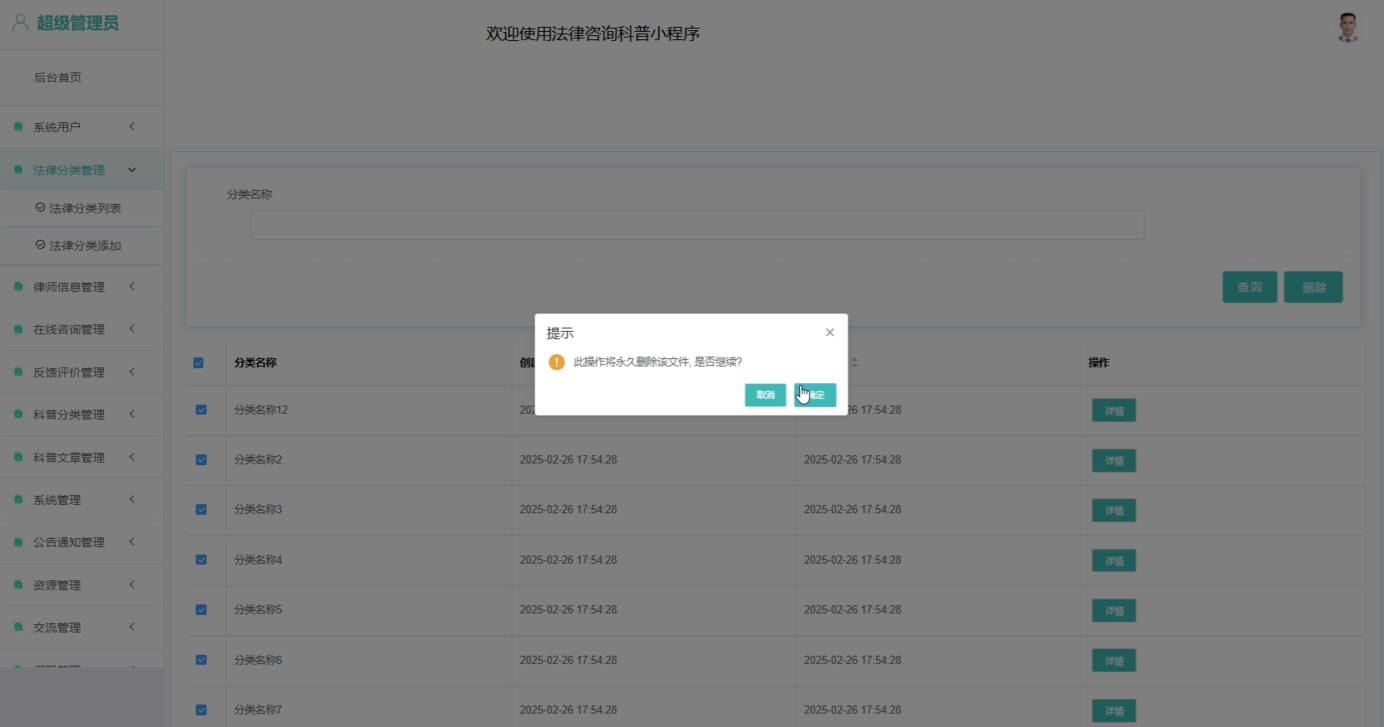The height and width of the screenshot is (727, 1384).
Task: Click the circle icon beside 法律分类添加
Action: 40,245
